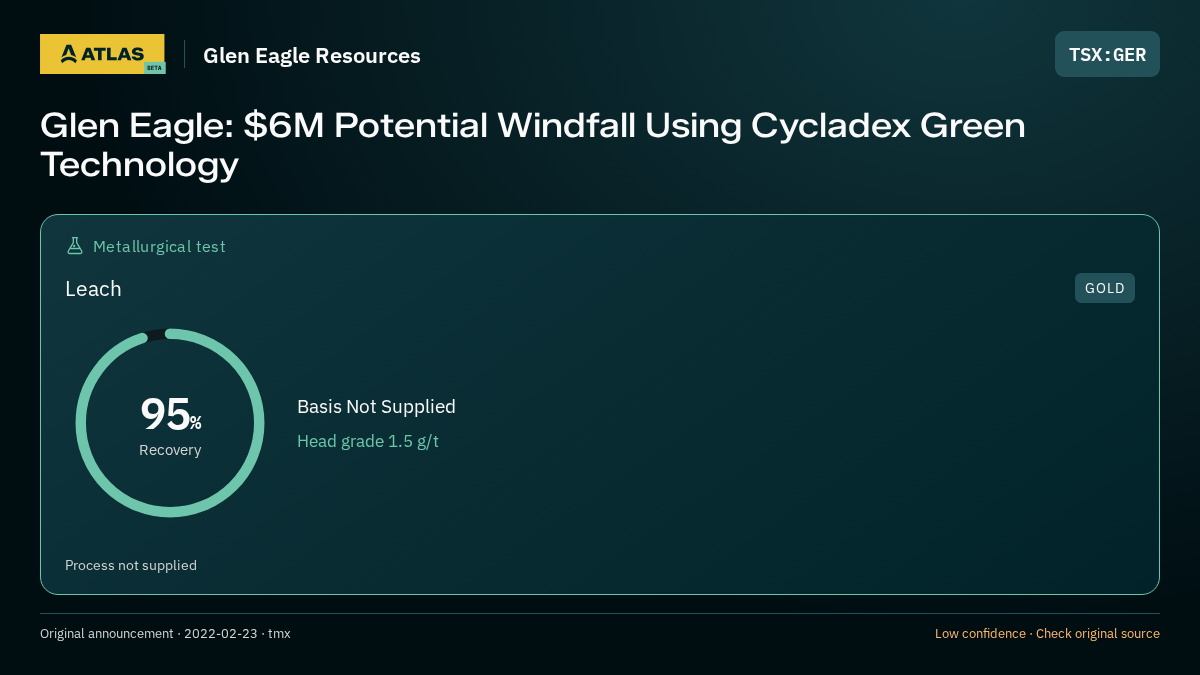Open the Original announcement footer text

[165, 634]
